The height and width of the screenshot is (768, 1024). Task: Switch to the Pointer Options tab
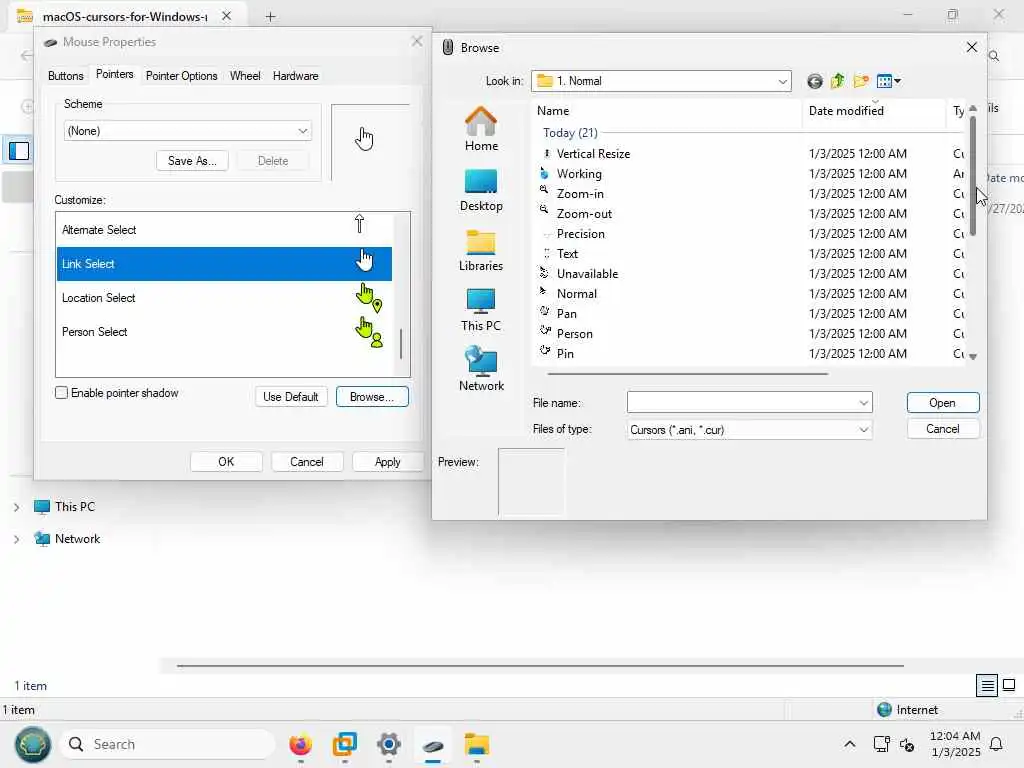[182, 76]
